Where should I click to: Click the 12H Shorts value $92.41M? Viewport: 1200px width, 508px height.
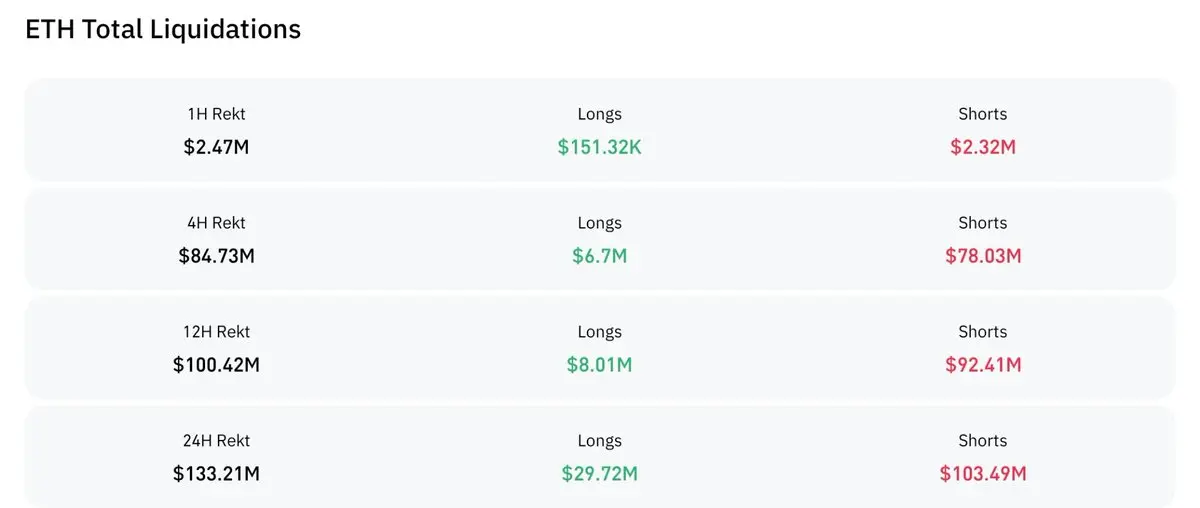[x=983, y=365]
